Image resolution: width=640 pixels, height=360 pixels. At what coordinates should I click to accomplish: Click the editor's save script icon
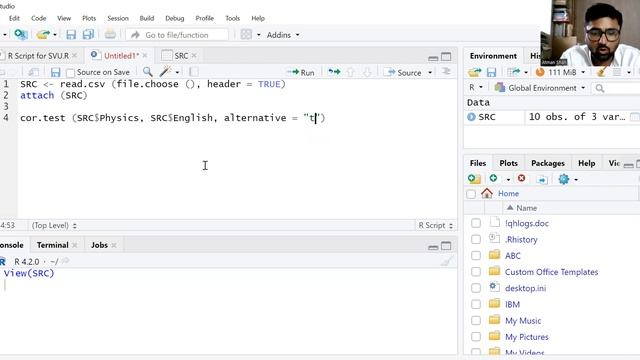click(56, 72)
